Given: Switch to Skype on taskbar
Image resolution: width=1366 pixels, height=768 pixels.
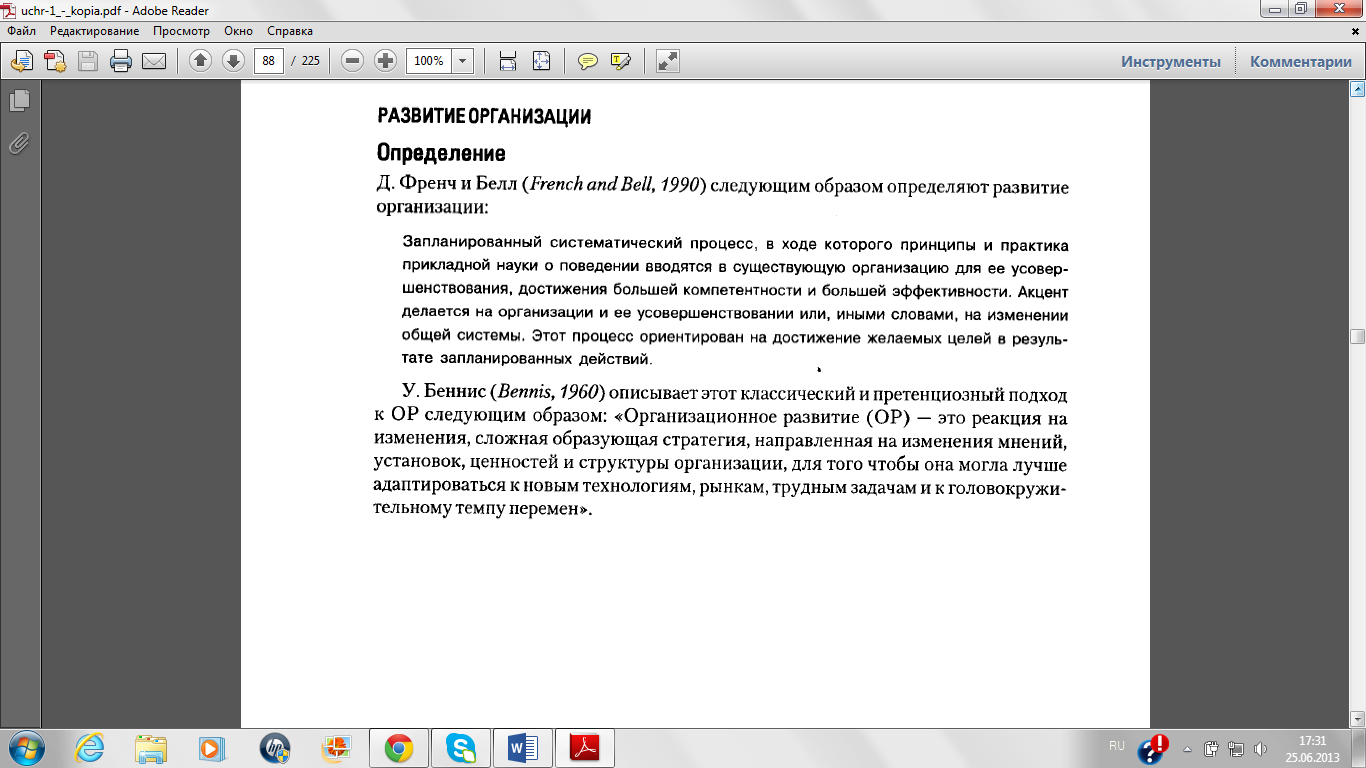Looking at the screenshot, I should tap(461, 748).
